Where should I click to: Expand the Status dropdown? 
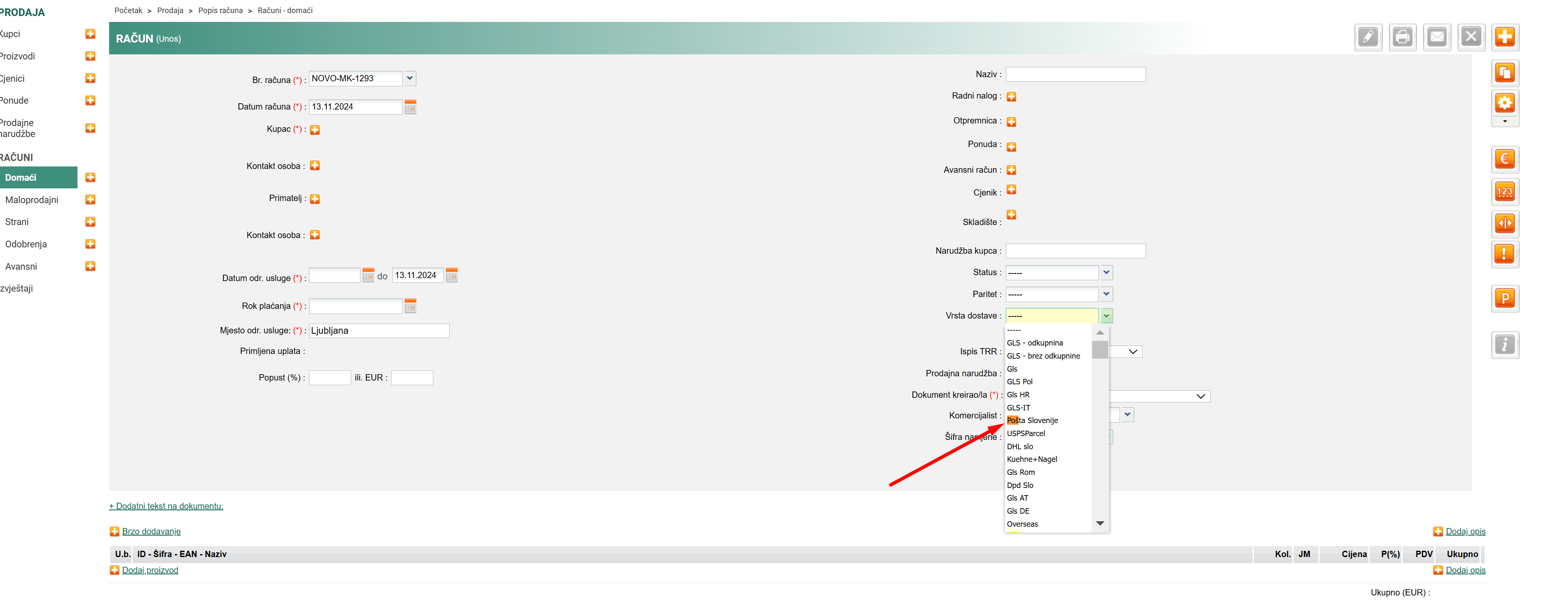coord(1107,272)
